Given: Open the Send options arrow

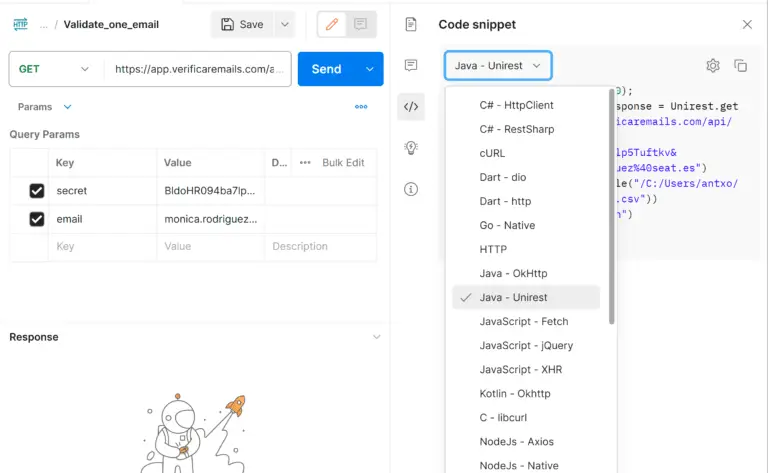Looking at the screenshot, I should point(370,69).
